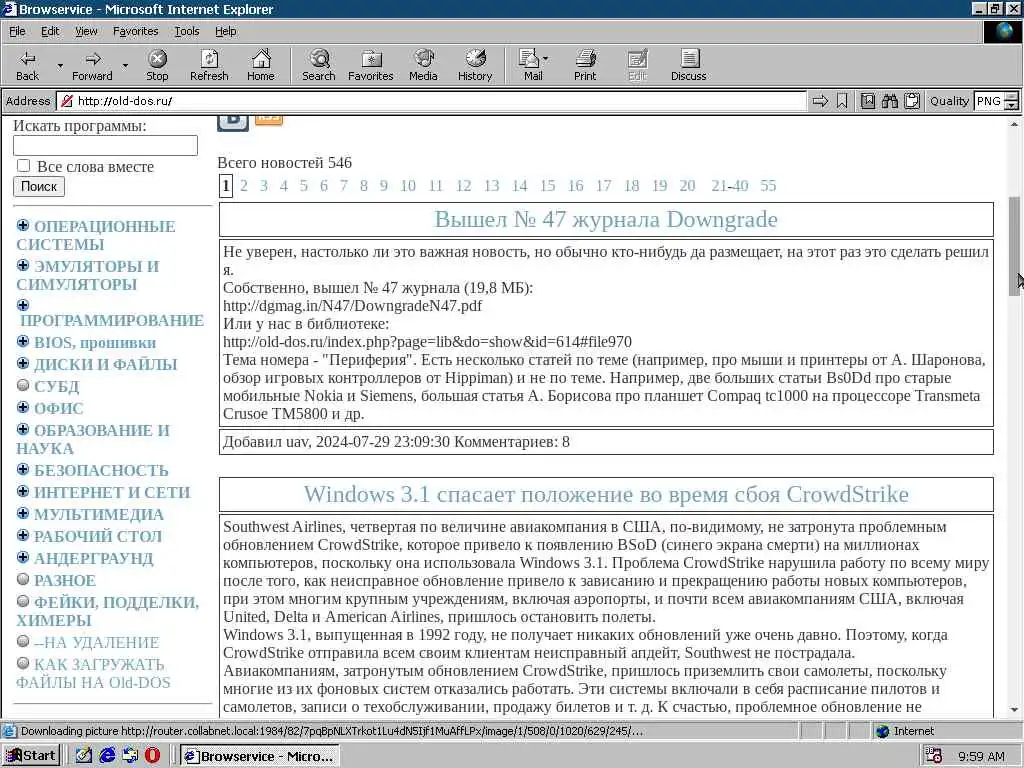Refresh the current page
1024x768 pixels.
point(209,65)
